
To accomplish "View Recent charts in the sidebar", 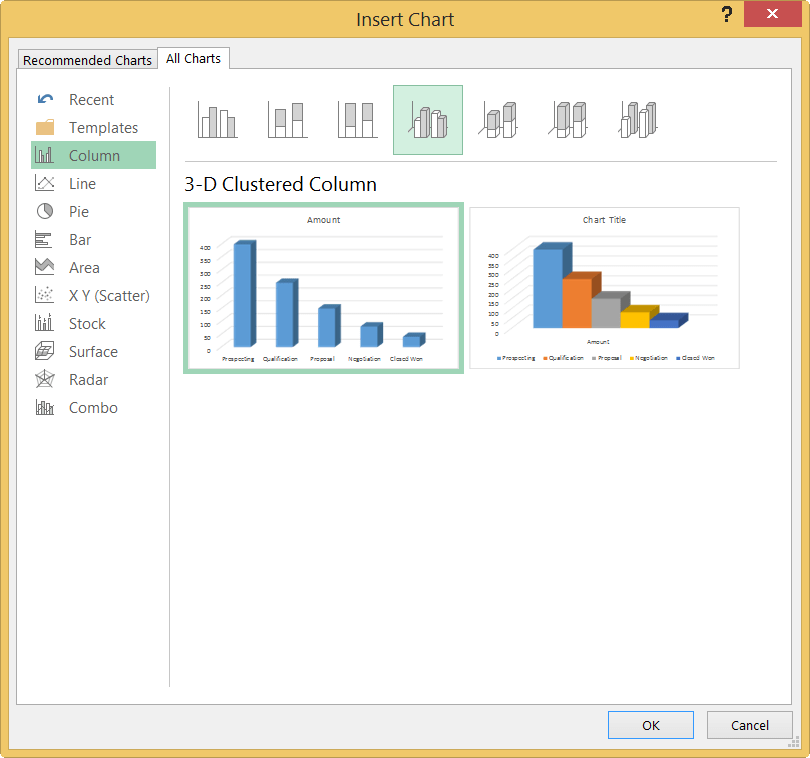I will (x=90, y=99).
